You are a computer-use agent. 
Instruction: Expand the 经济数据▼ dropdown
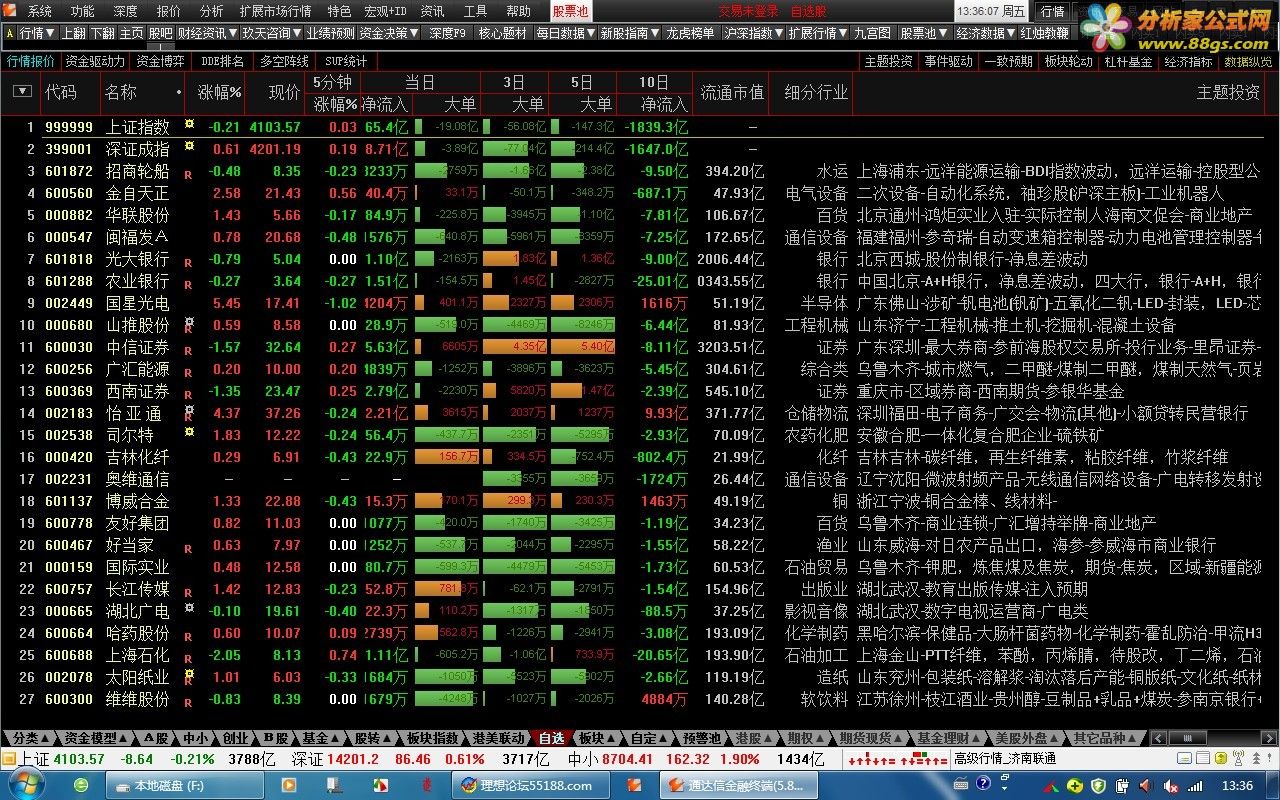(x=985, y=33)
